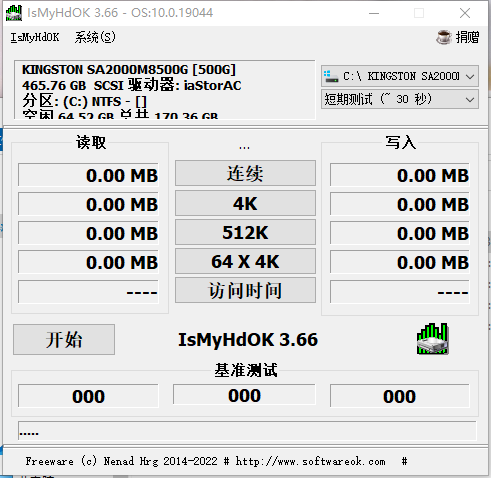The height and width of the screenshot is (478, 491).
Task: Click the 64 X 4K test button
Action: [x=245, y=261]
